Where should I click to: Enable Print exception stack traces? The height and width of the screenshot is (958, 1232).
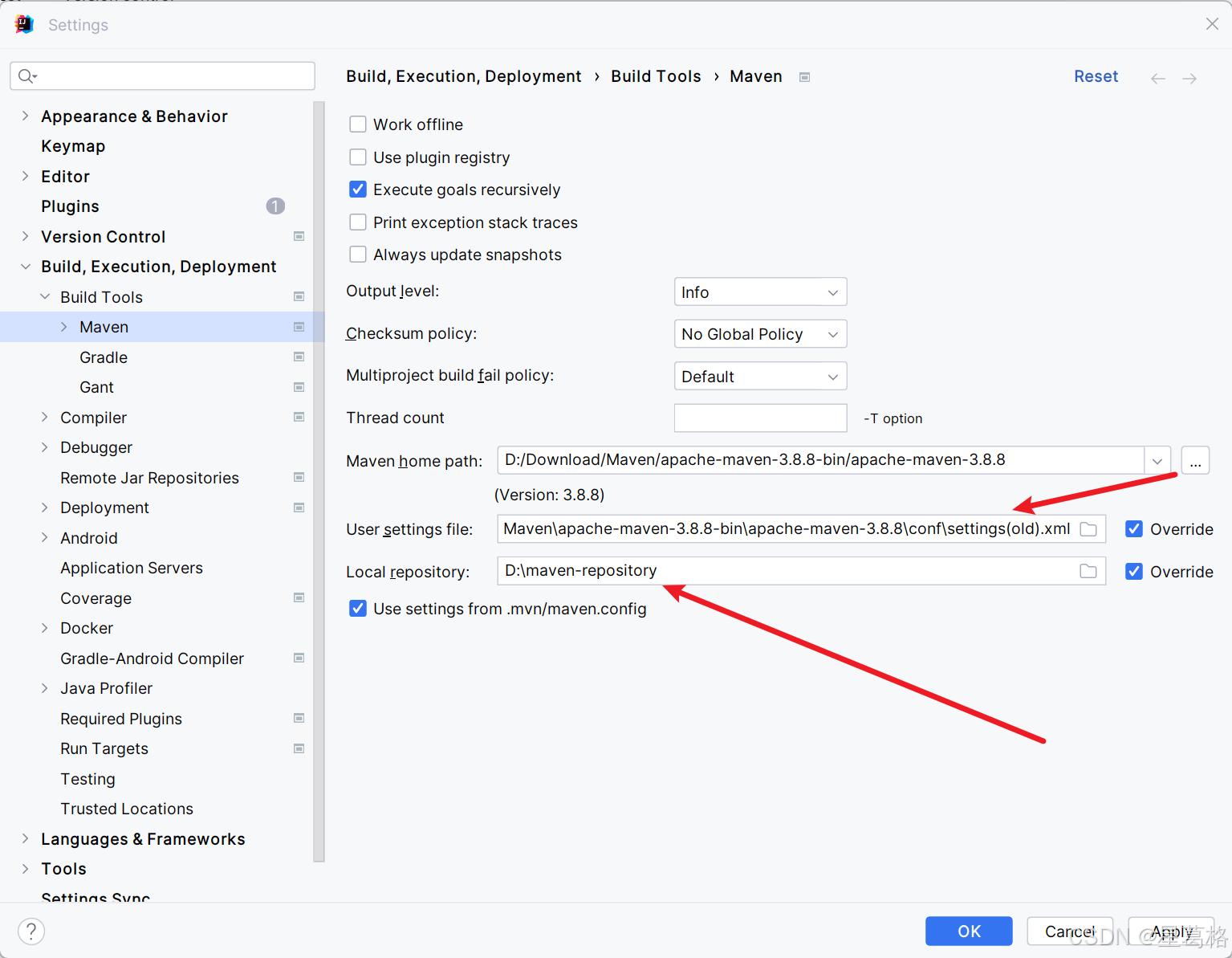358,222
